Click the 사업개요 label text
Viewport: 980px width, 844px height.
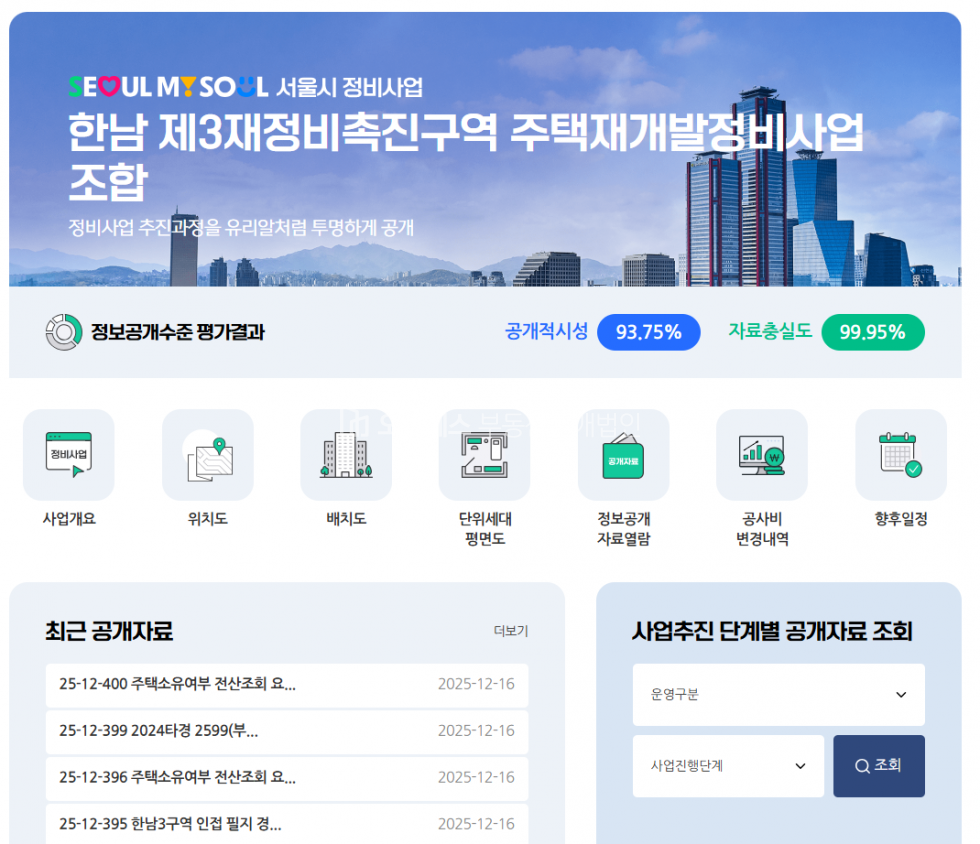pos(69,519)
